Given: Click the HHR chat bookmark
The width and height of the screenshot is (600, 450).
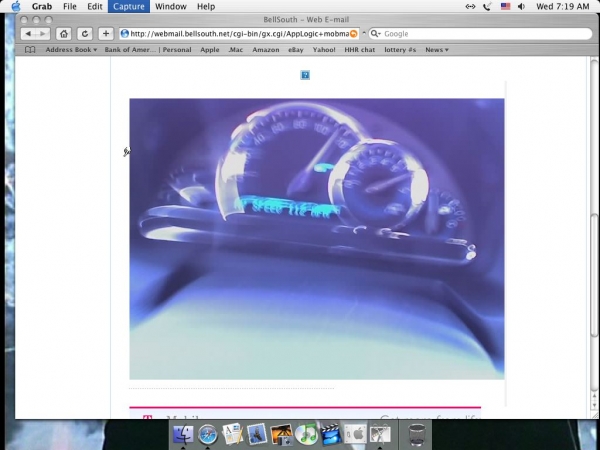Looking at the screenshot, I should coord(359,49).
